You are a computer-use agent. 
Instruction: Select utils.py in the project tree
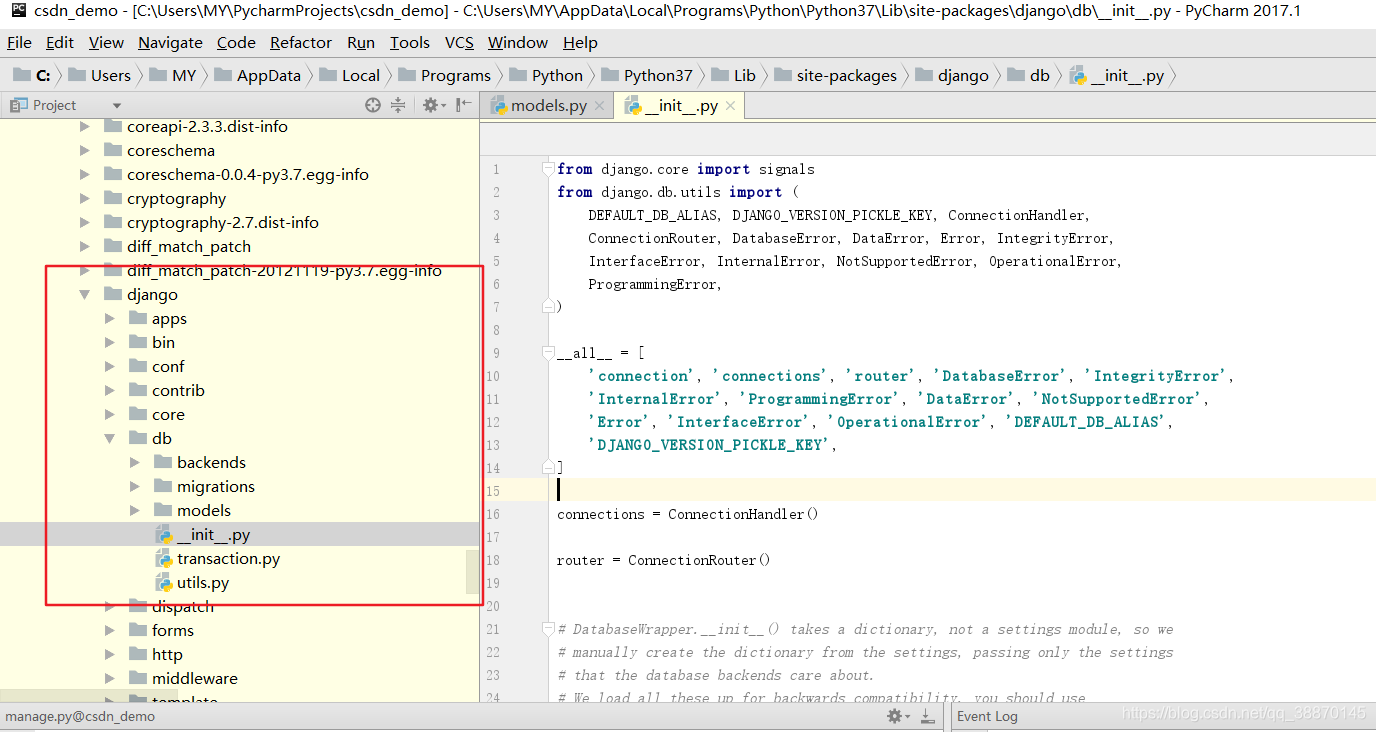click(x=203, y=583)
